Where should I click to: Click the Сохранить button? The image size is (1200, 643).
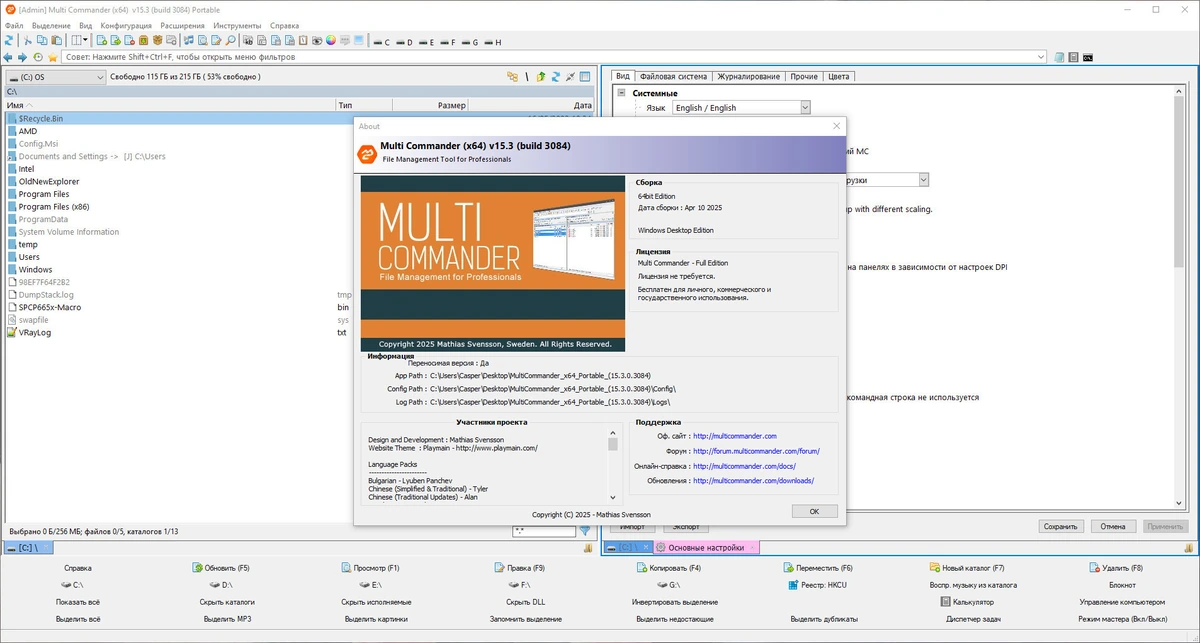click(x=1060, y=526)
